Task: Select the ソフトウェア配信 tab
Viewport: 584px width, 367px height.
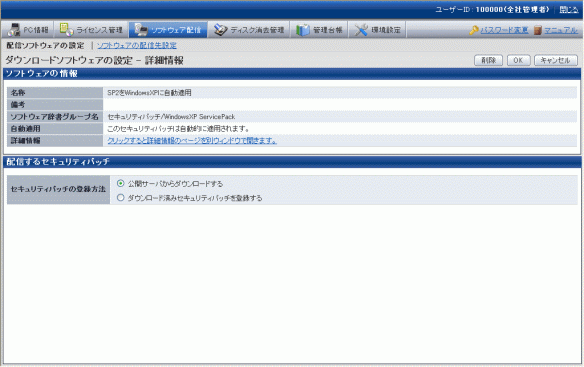Action: (168, 30)
